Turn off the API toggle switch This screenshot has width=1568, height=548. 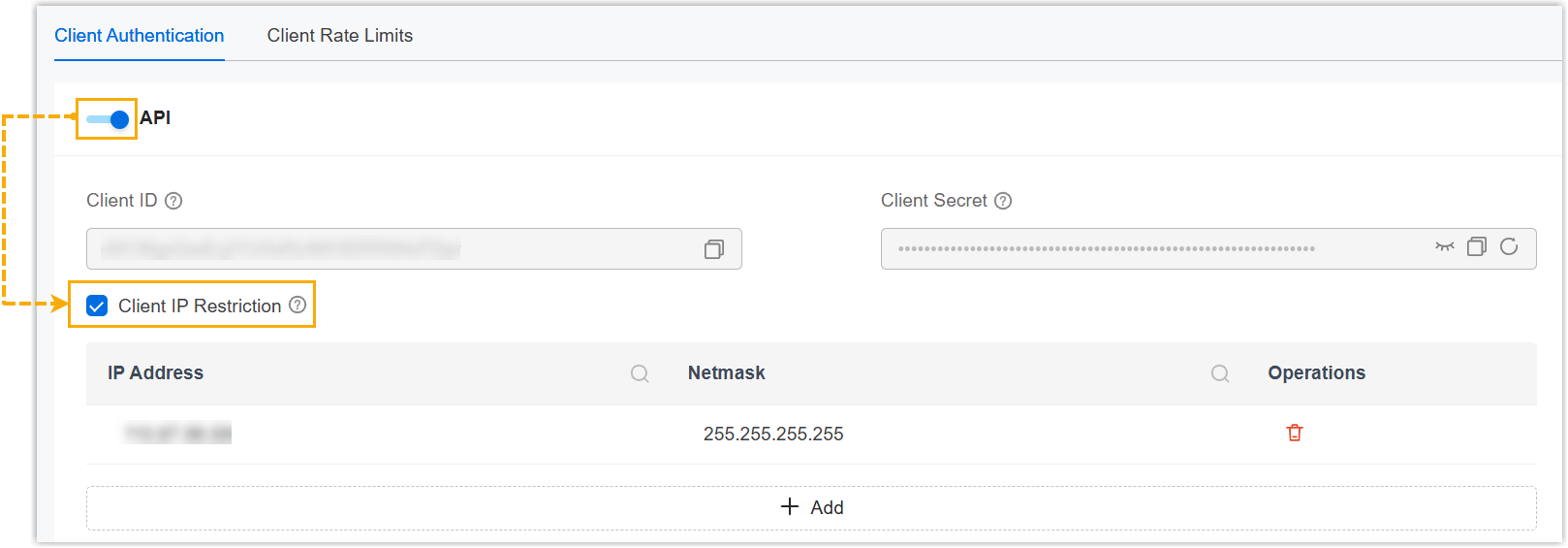[x=108, y=119]
